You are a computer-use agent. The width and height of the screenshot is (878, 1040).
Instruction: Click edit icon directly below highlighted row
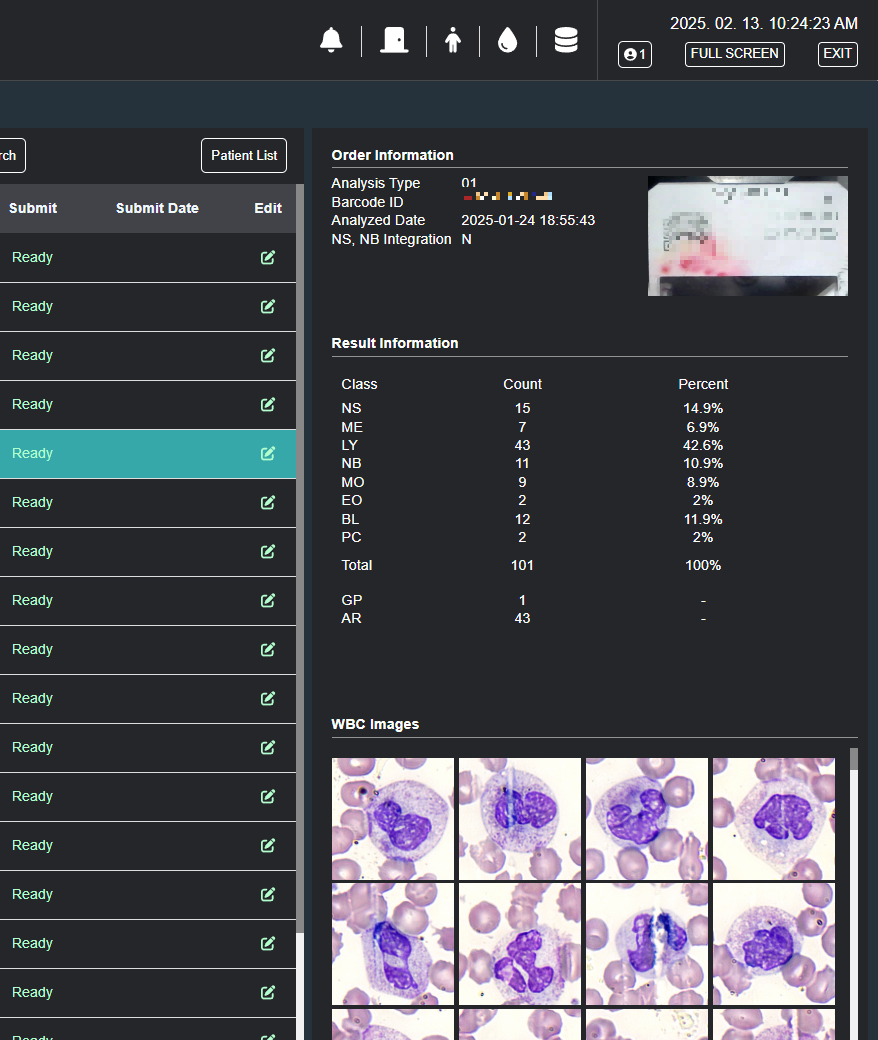[x=268, y=503]
